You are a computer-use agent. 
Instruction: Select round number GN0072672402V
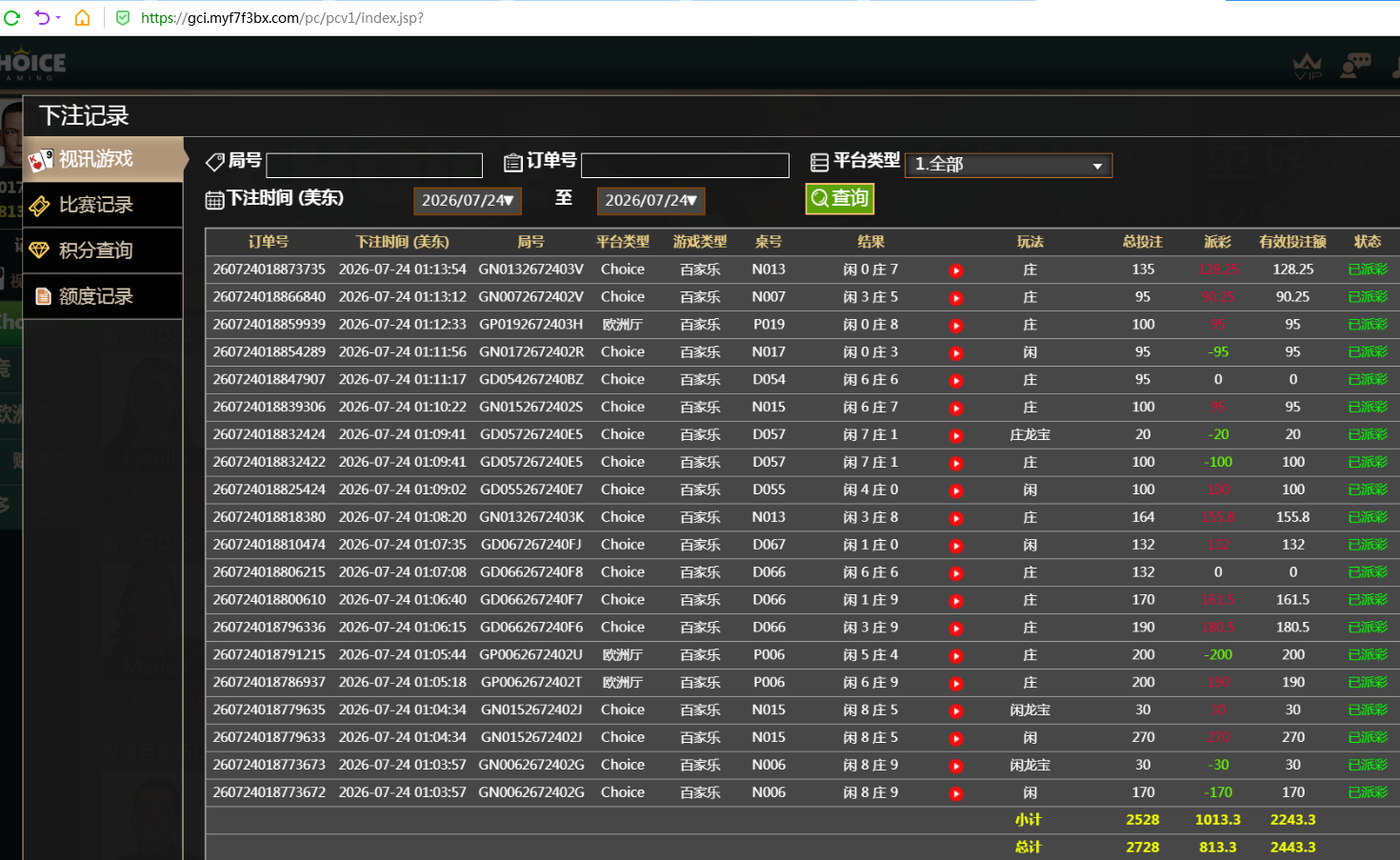click(530, 297)
